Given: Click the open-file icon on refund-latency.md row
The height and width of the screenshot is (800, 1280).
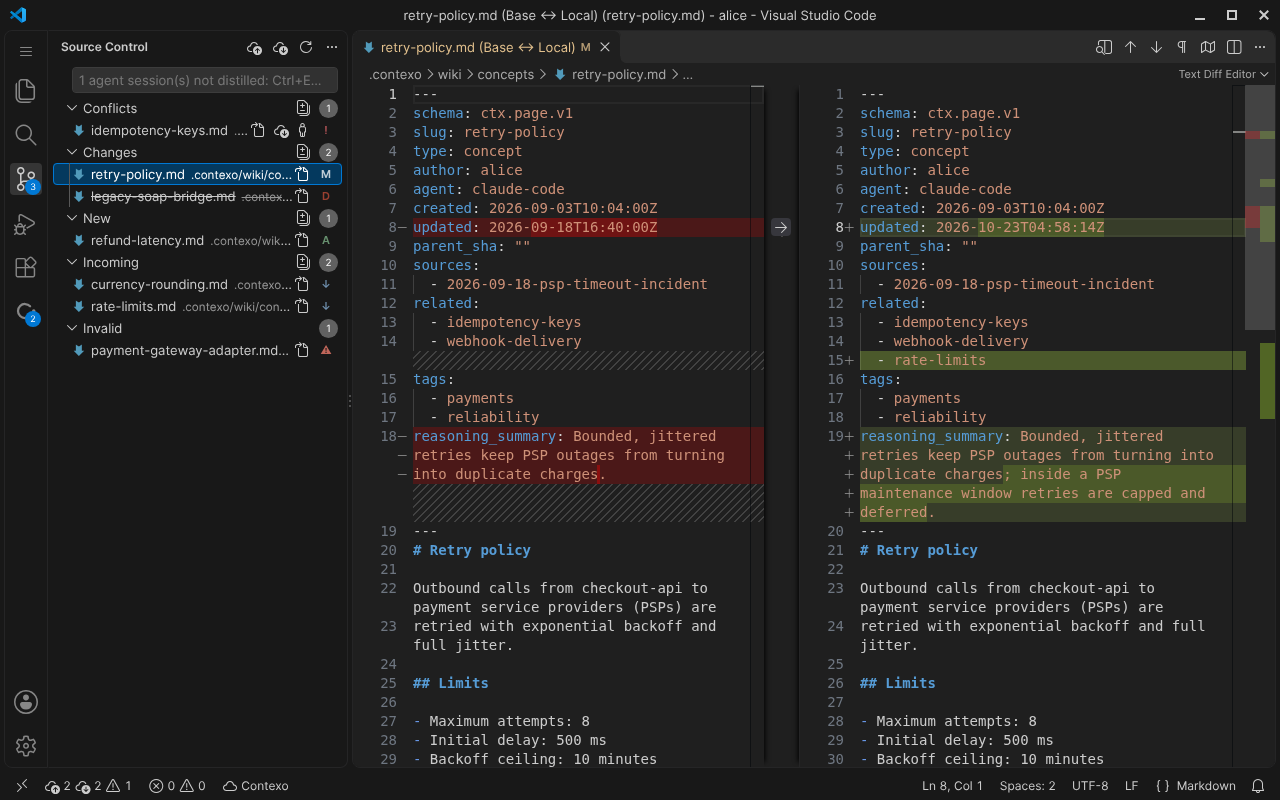Looking at the screenshot, I should [x=302, y=241].
